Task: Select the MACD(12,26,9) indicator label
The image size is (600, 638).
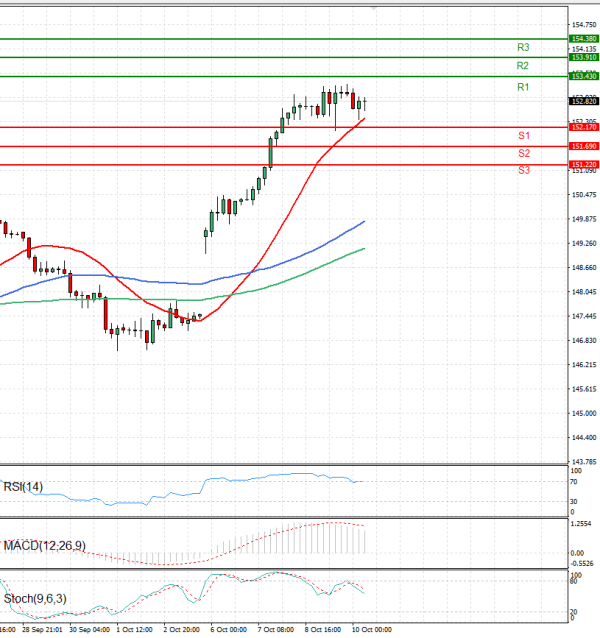Action: coord(44,545)
